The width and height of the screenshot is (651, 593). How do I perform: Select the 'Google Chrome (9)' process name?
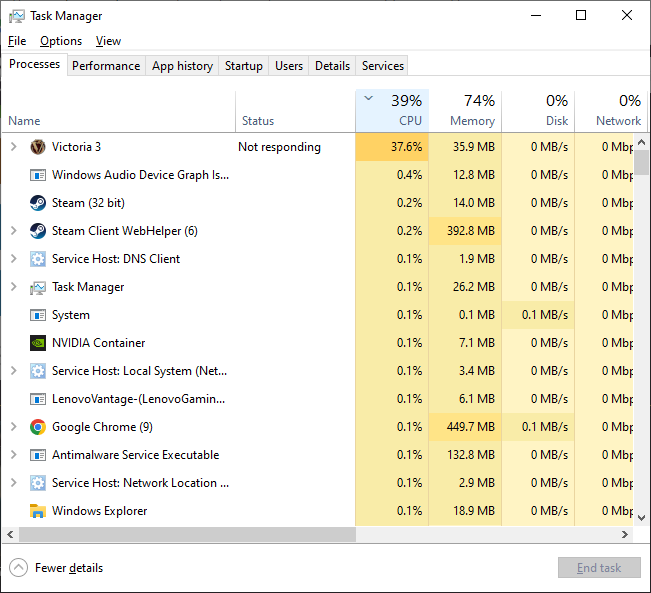(102, 427)
